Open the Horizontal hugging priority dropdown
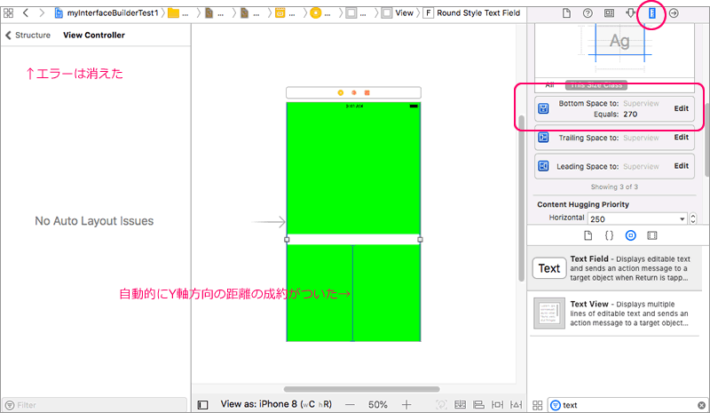This screenshot has width=710, height=413. 638,218
